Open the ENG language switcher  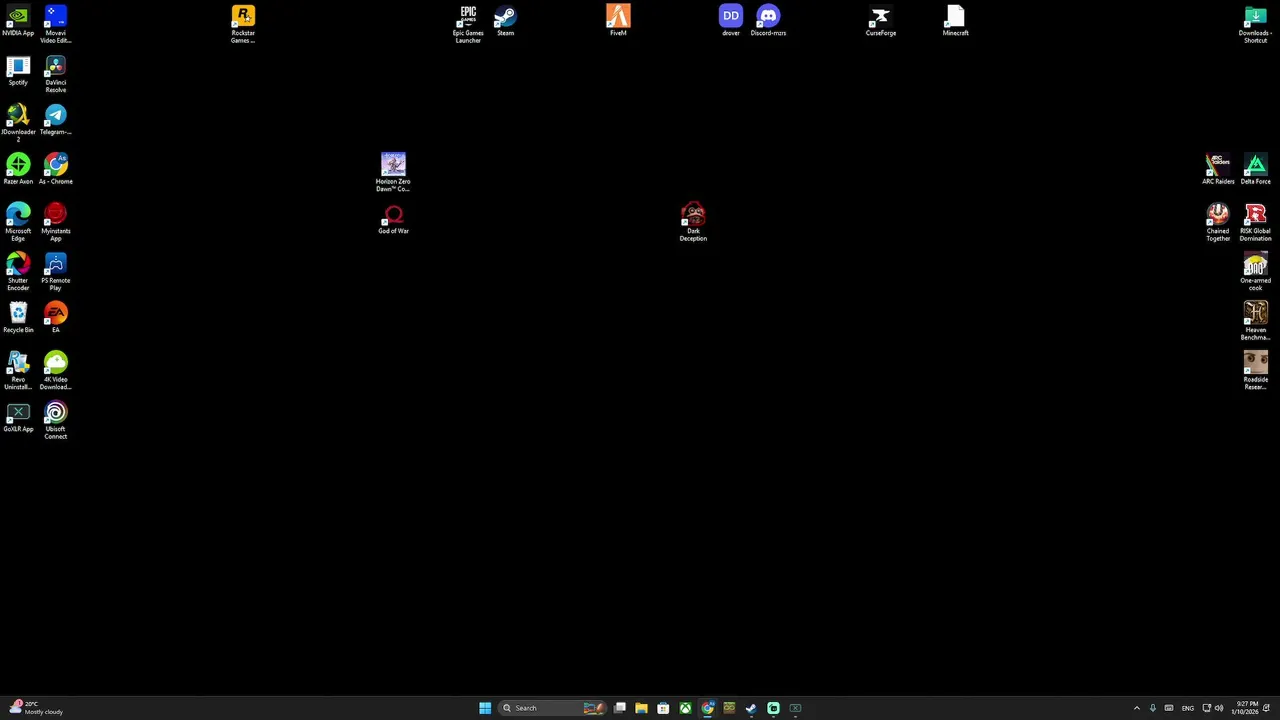coord(1188,708)
